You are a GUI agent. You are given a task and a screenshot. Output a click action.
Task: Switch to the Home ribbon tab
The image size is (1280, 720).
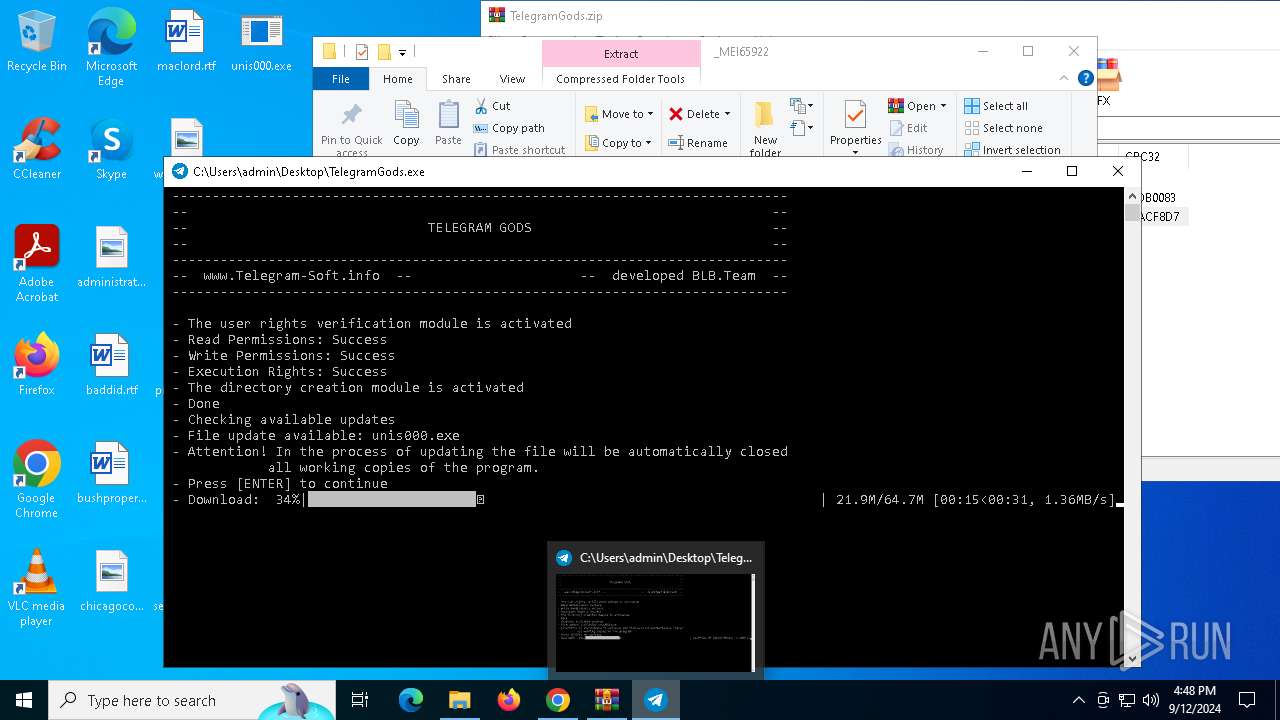[x=397, y=79]
